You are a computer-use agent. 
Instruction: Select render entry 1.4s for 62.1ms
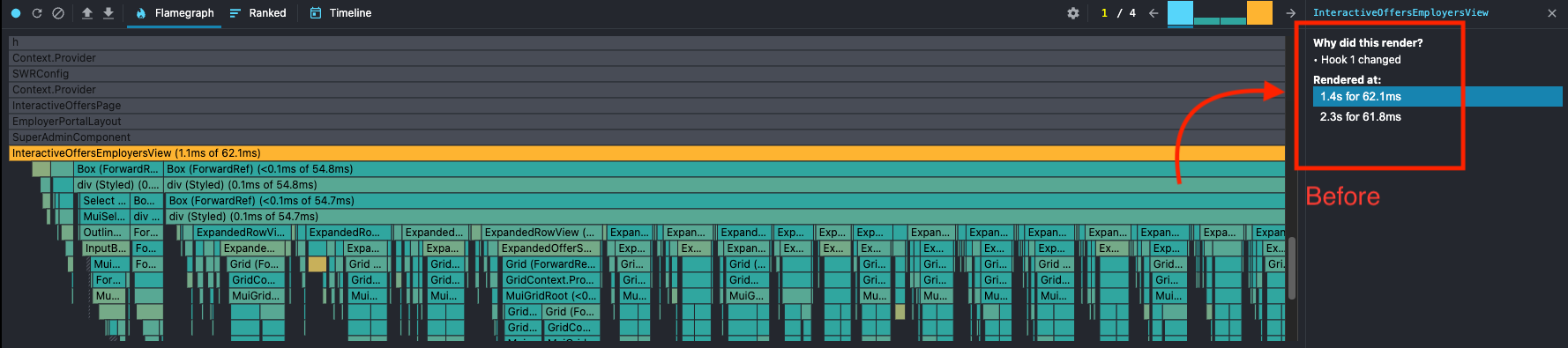[1437, 97]
